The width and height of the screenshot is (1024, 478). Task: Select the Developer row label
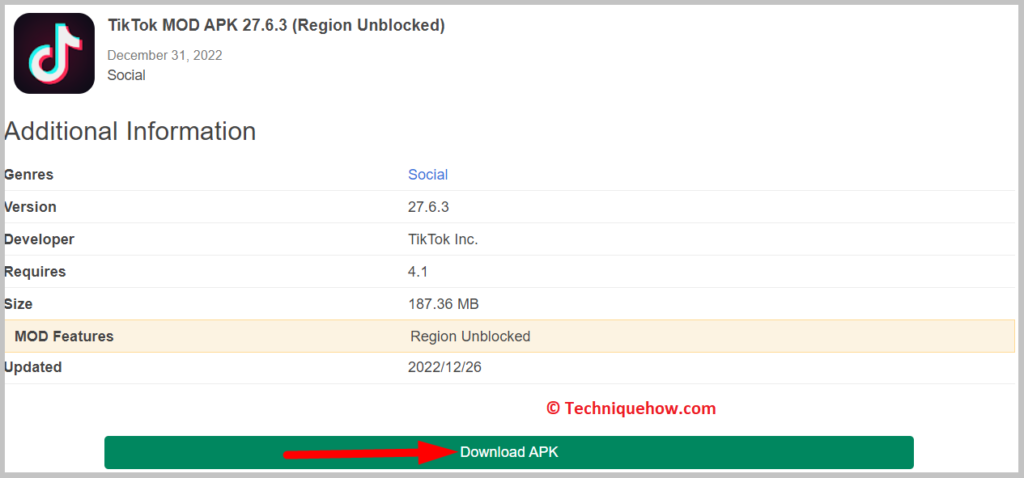pyautogui.click(x=39, y=240)
